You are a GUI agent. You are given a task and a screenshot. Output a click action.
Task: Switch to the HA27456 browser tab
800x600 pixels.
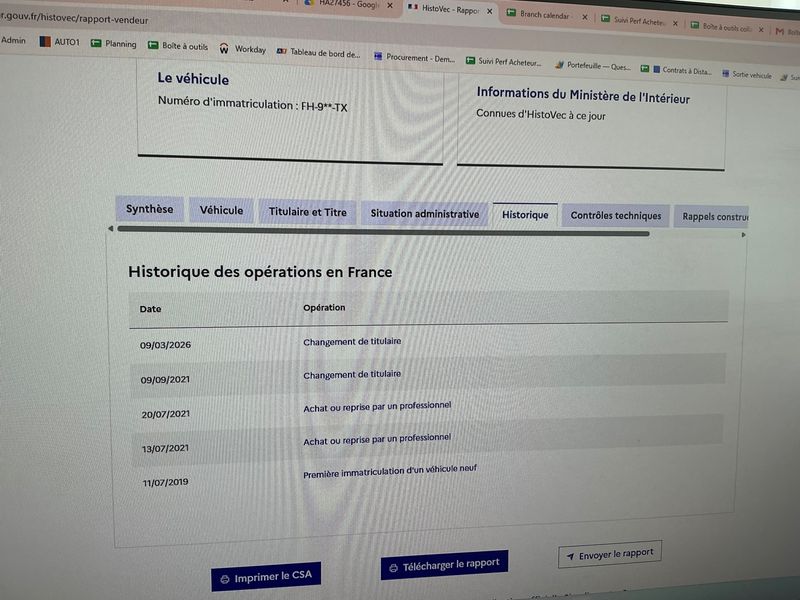point(344,4)
